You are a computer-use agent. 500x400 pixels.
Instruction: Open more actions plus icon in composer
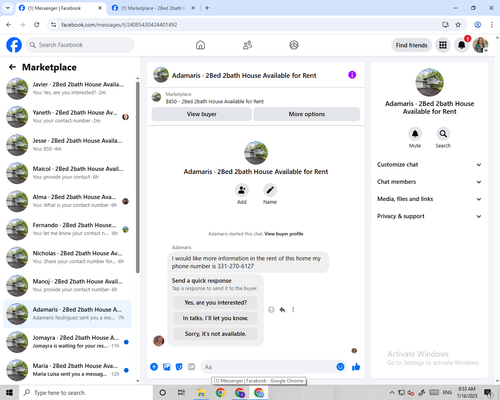(154, 367)
